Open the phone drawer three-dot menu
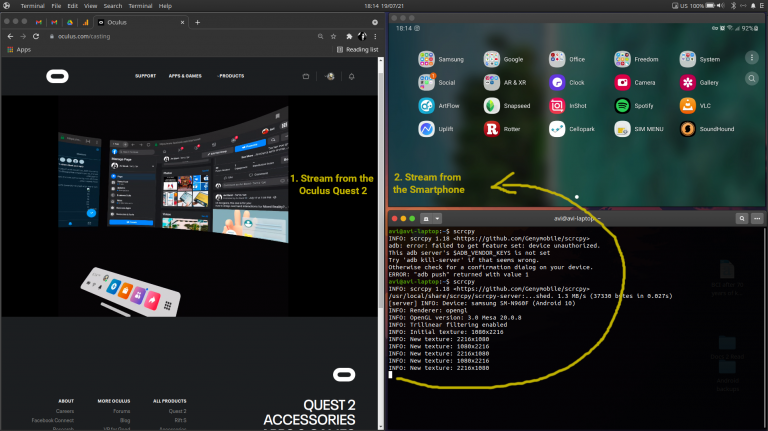 (751, 58)
